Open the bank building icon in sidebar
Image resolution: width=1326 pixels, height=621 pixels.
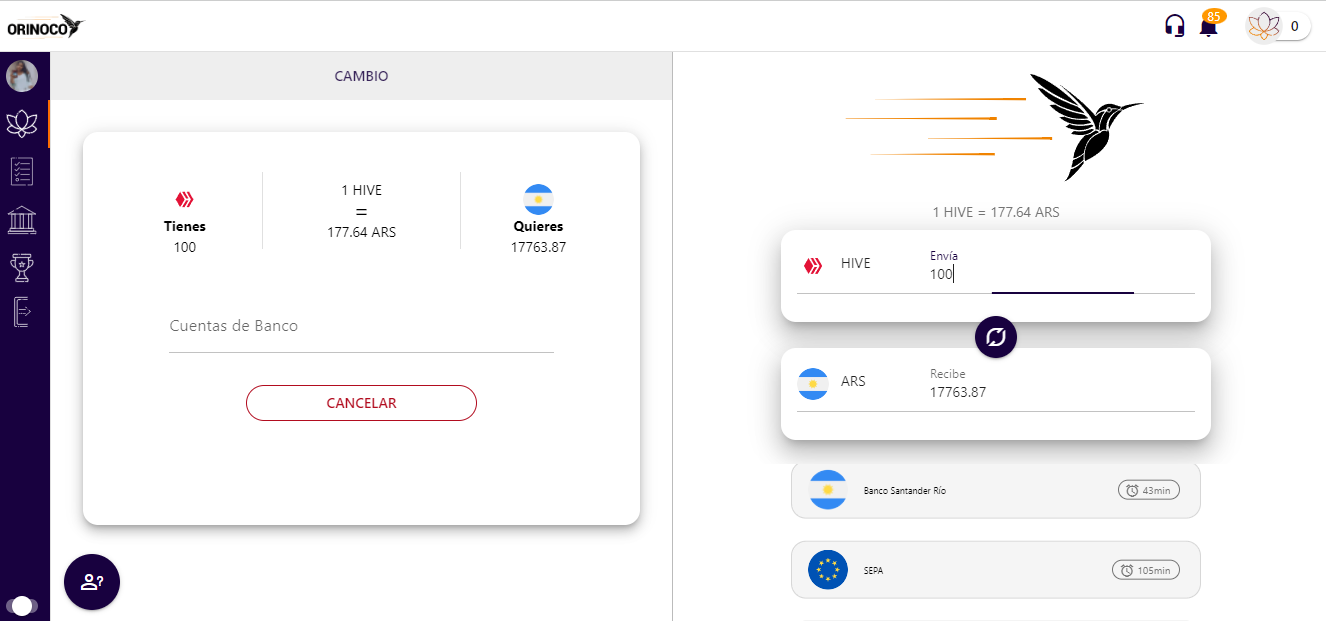[x=22, y=220]
